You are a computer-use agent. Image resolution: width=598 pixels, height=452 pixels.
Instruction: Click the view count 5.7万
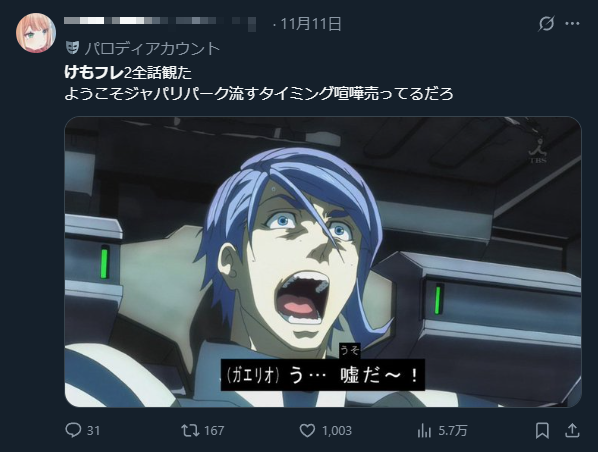point(452,431)
